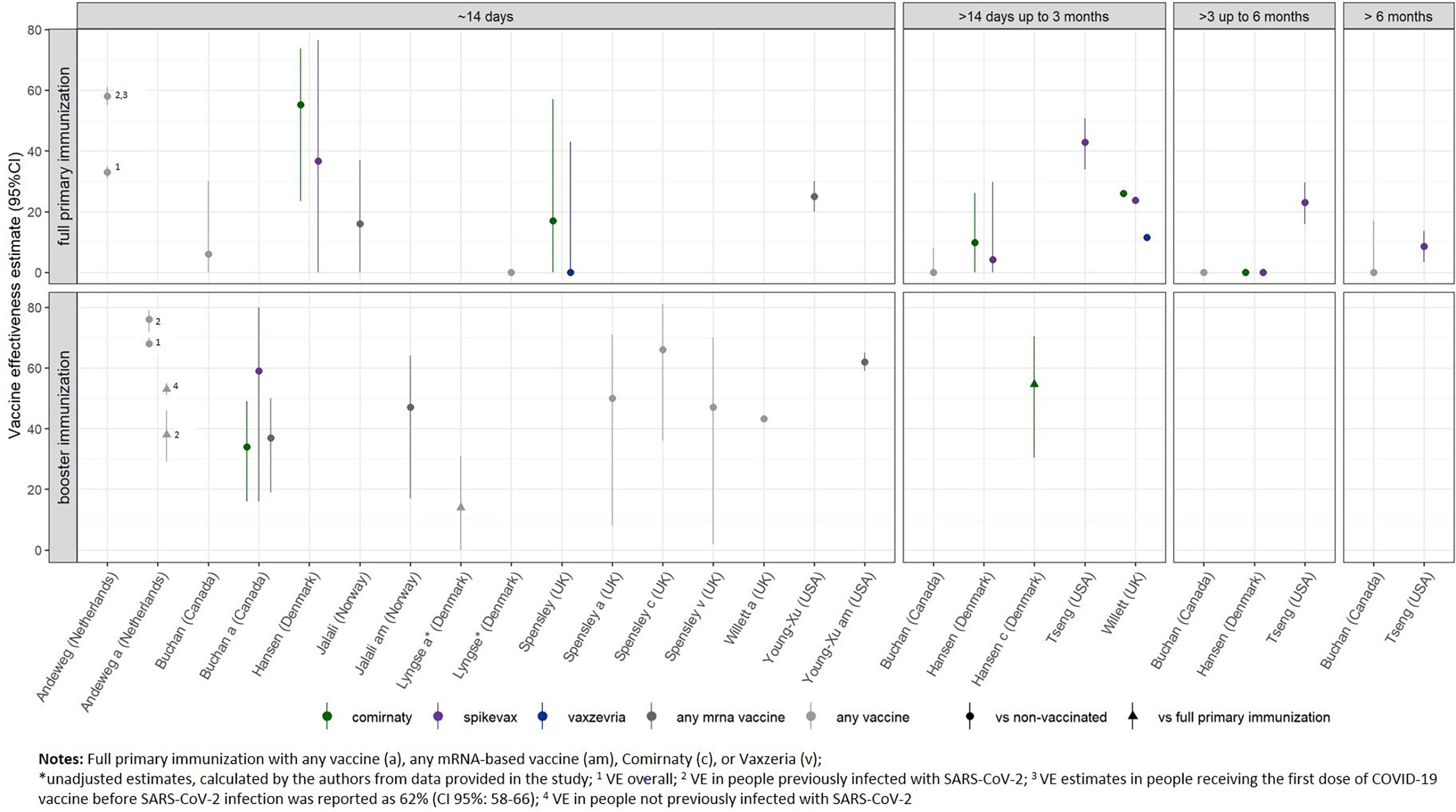Click the 'vs non-vaccinated' legend text
The height and width of the screenshot is (812, 1456).
pos(1051,717)
